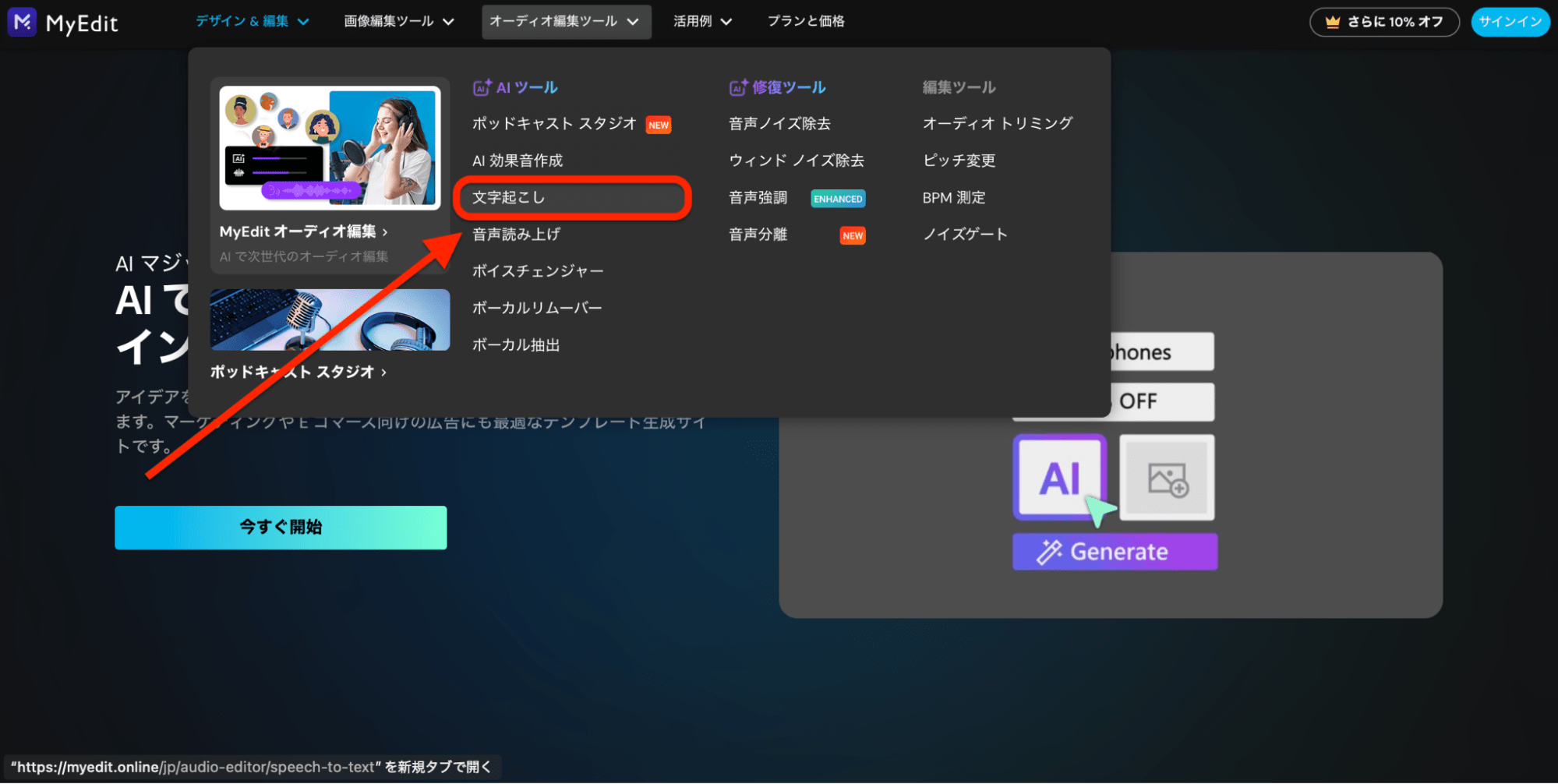Click the audio editing promo thumbnail

(x=330, y=148)
